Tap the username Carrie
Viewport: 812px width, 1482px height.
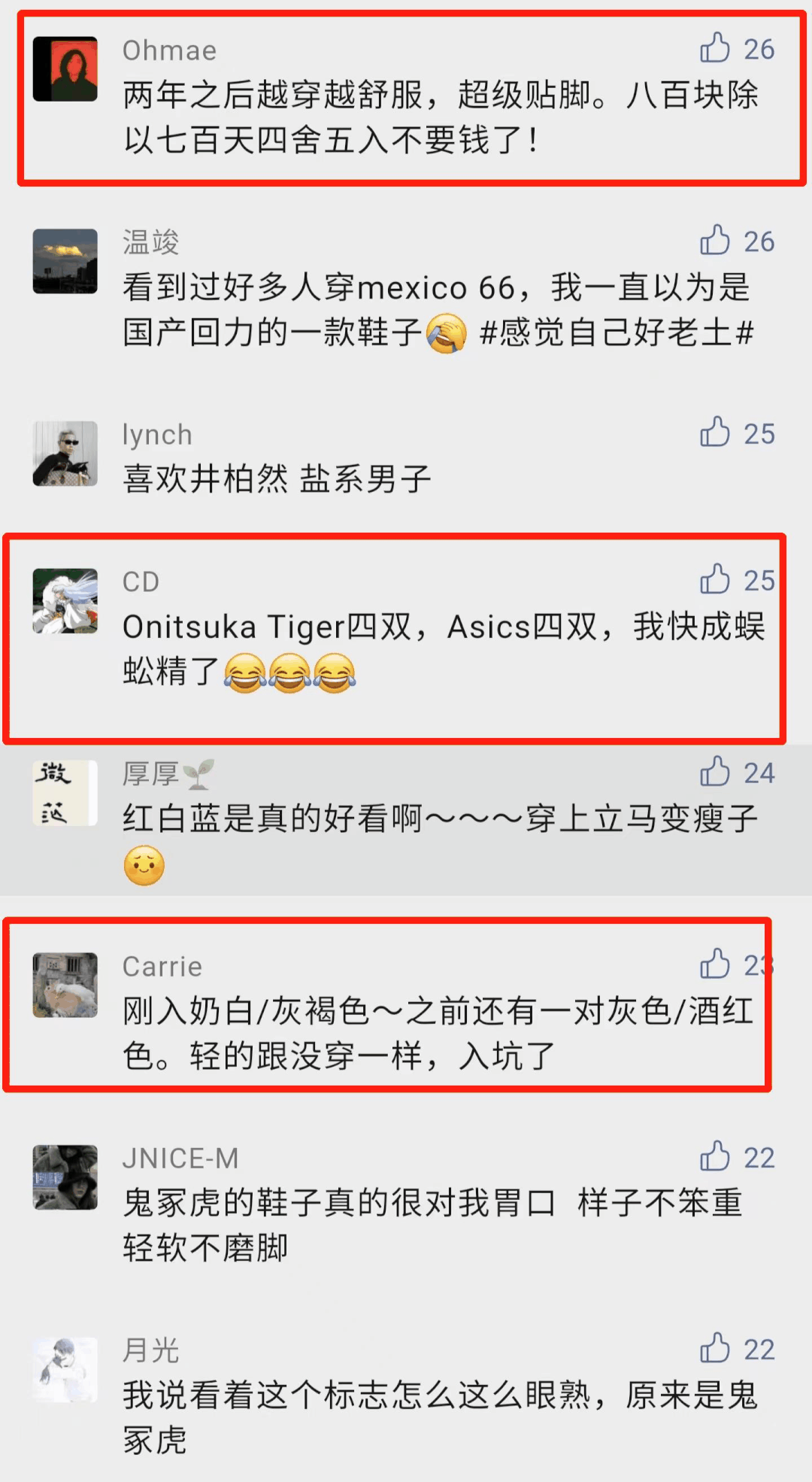pos(162,966)
